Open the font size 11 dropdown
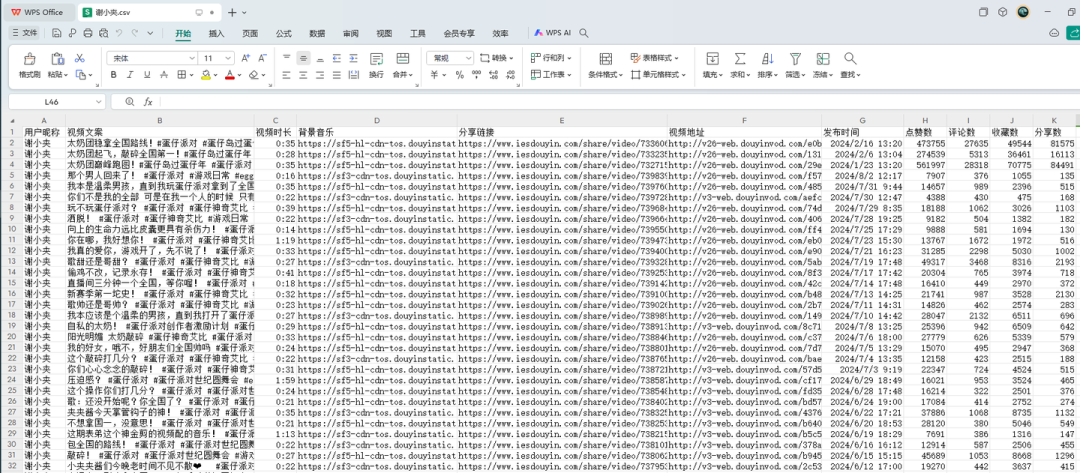 point(229,59)
